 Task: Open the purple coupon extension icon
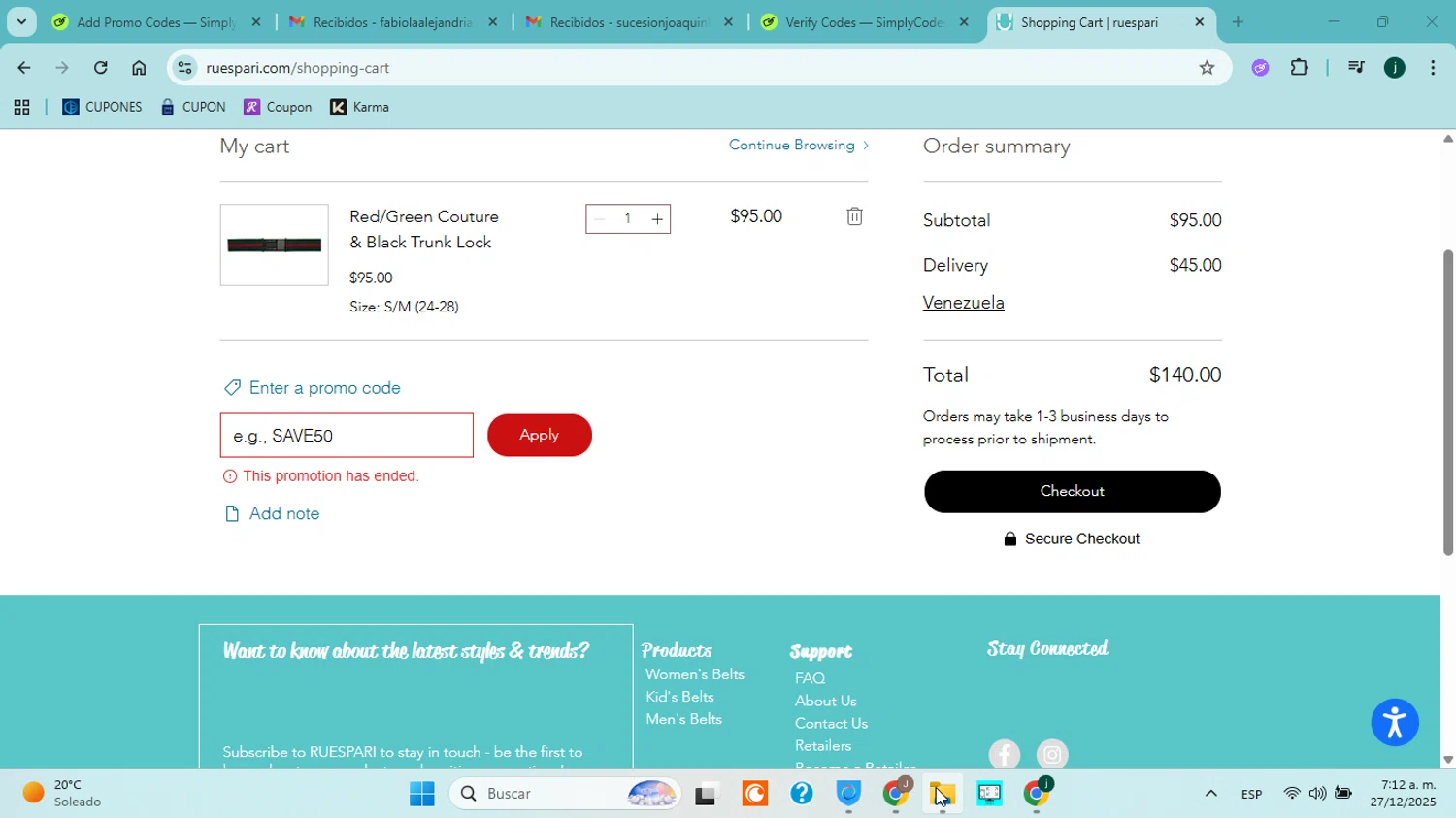coord(1260,68)
